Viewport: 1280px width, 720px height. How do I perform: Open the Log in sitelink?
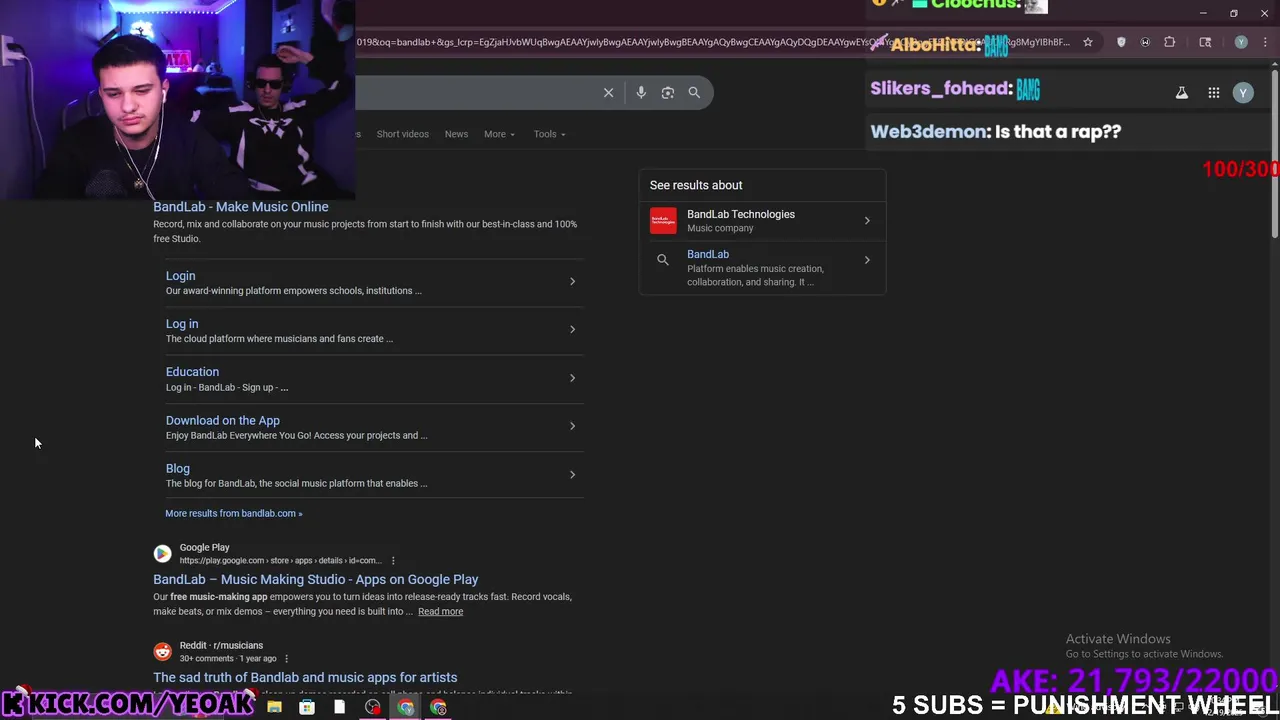click(182, 324)
